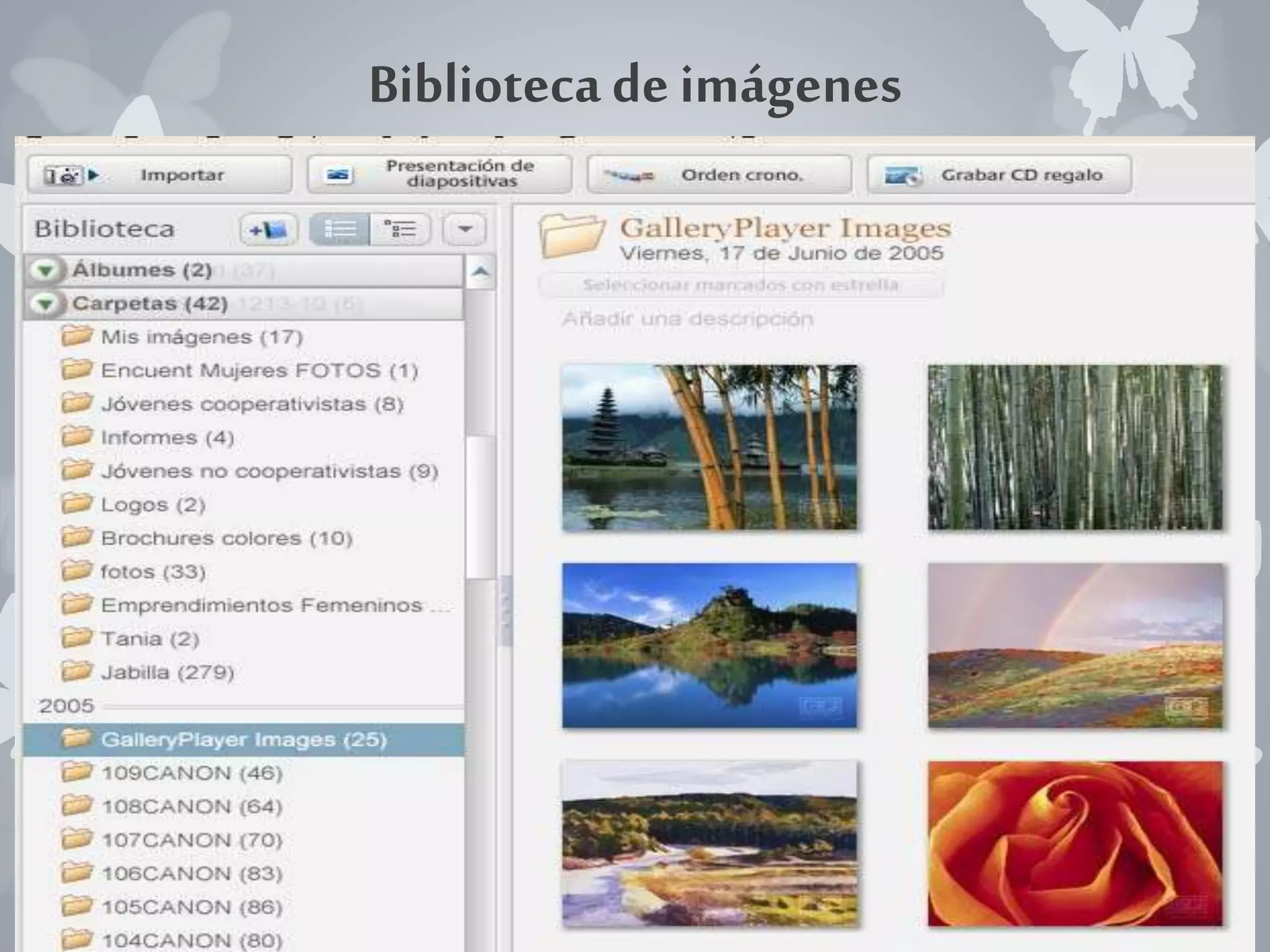
Task: Click the 2005 year header
Action: coord(66,706)
